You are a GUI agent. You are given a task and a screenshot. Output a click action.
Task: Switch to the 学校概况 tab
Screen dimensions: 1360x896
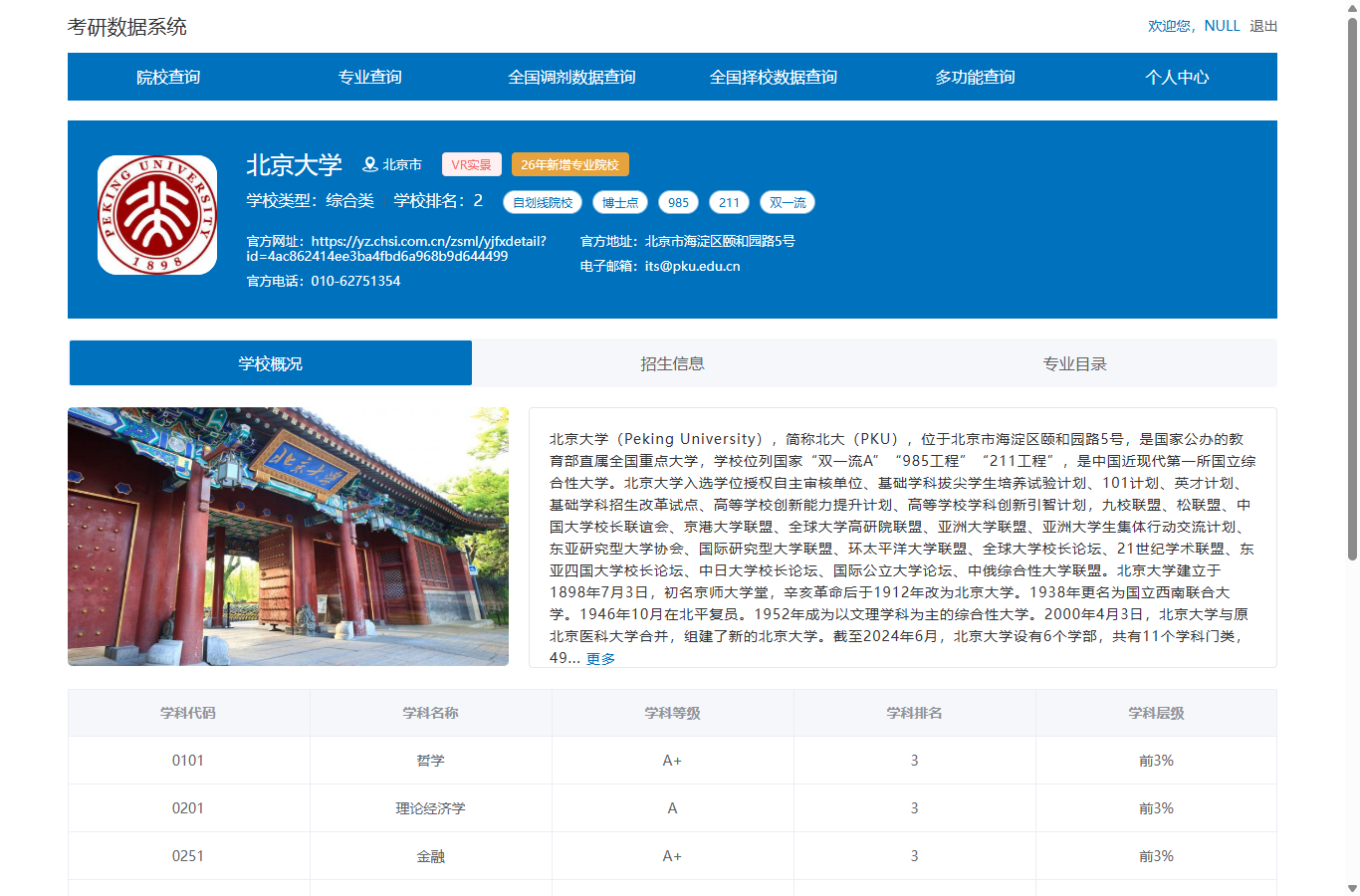271,363
